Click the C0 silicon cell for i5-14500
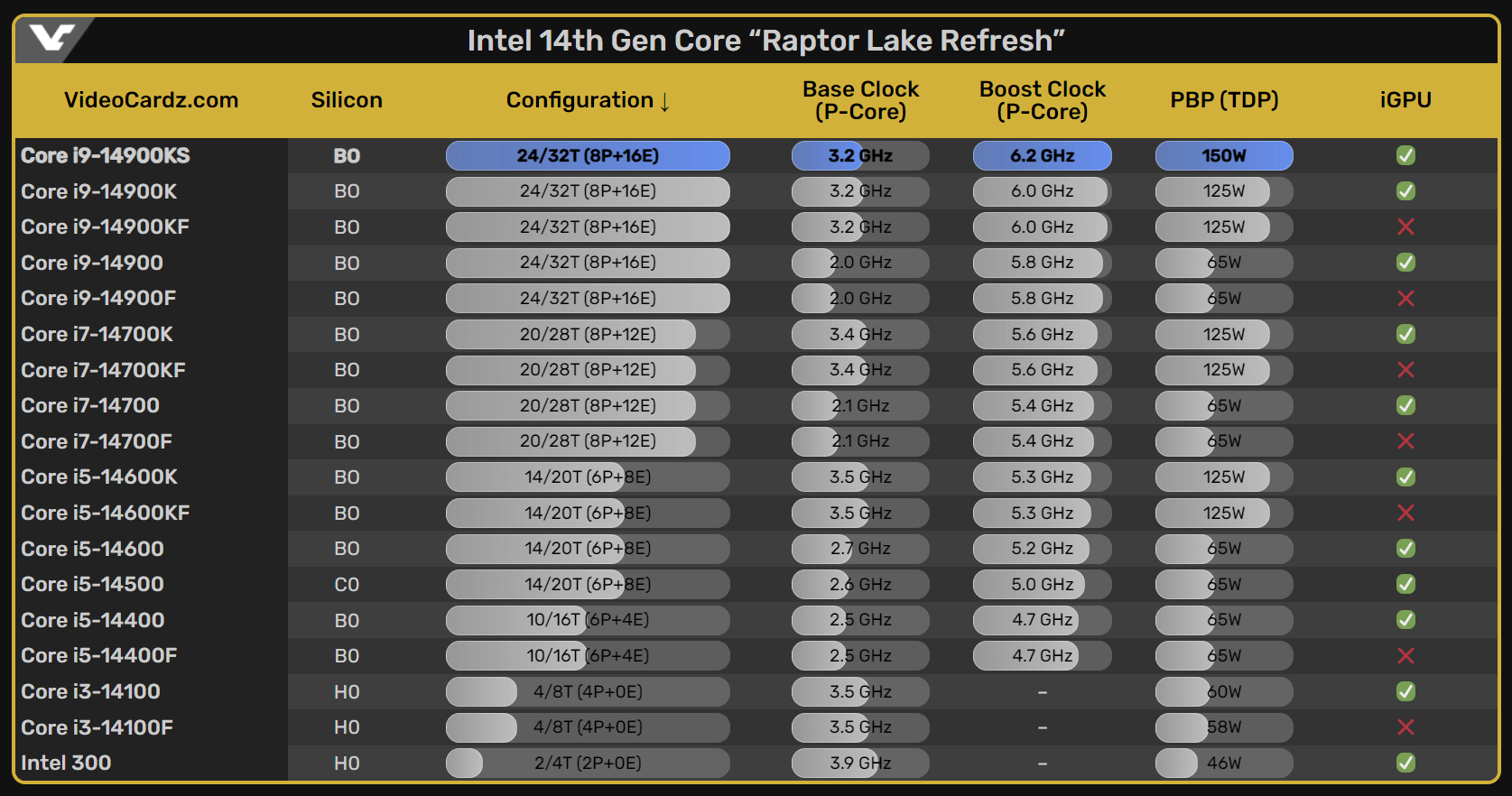The width and height of the screenshot is (1512, 796). pos(347,584)
